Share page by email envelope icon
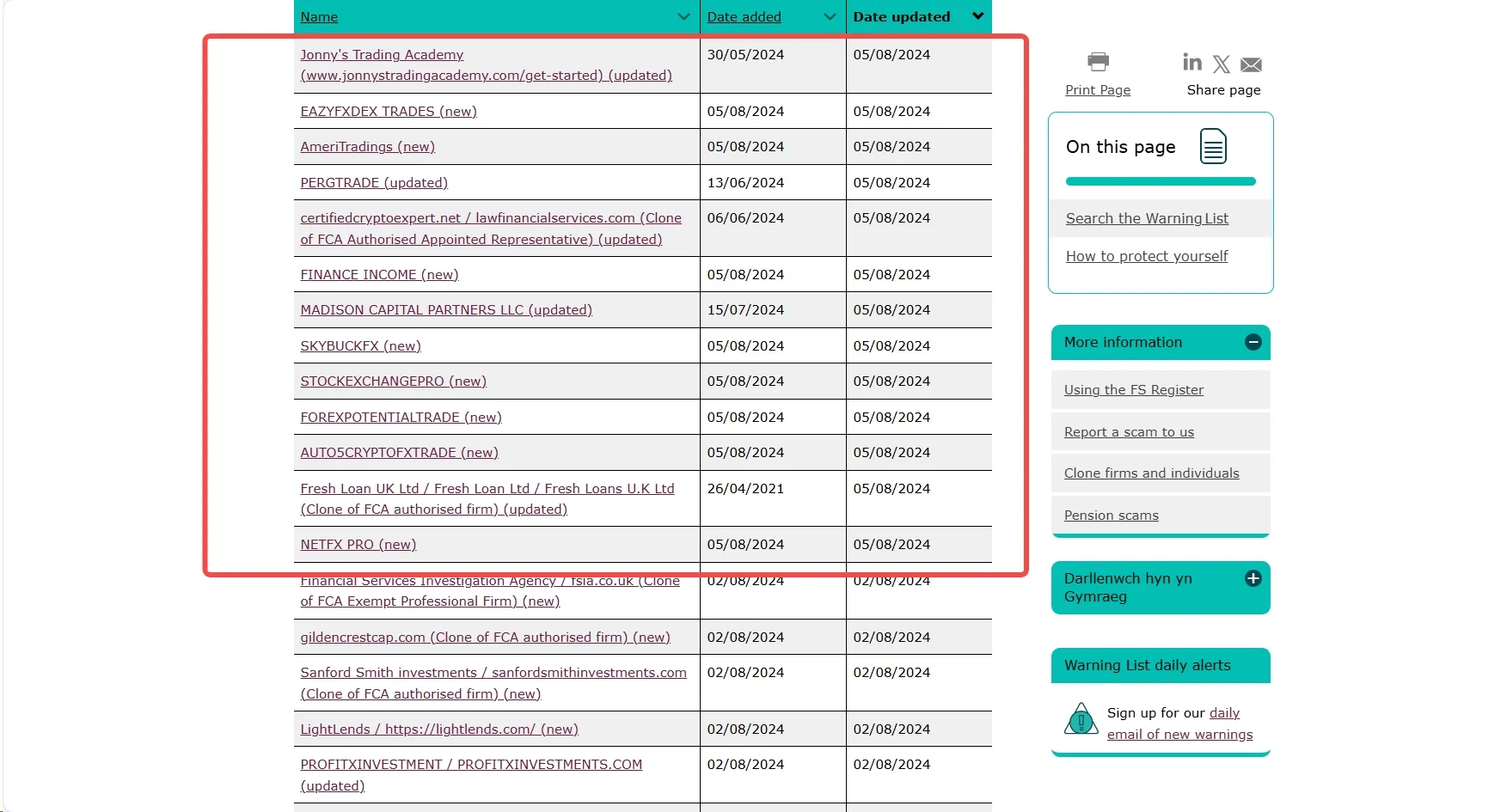Image resolution: width=1507 pixels, height=812 pixels. 1252,64
